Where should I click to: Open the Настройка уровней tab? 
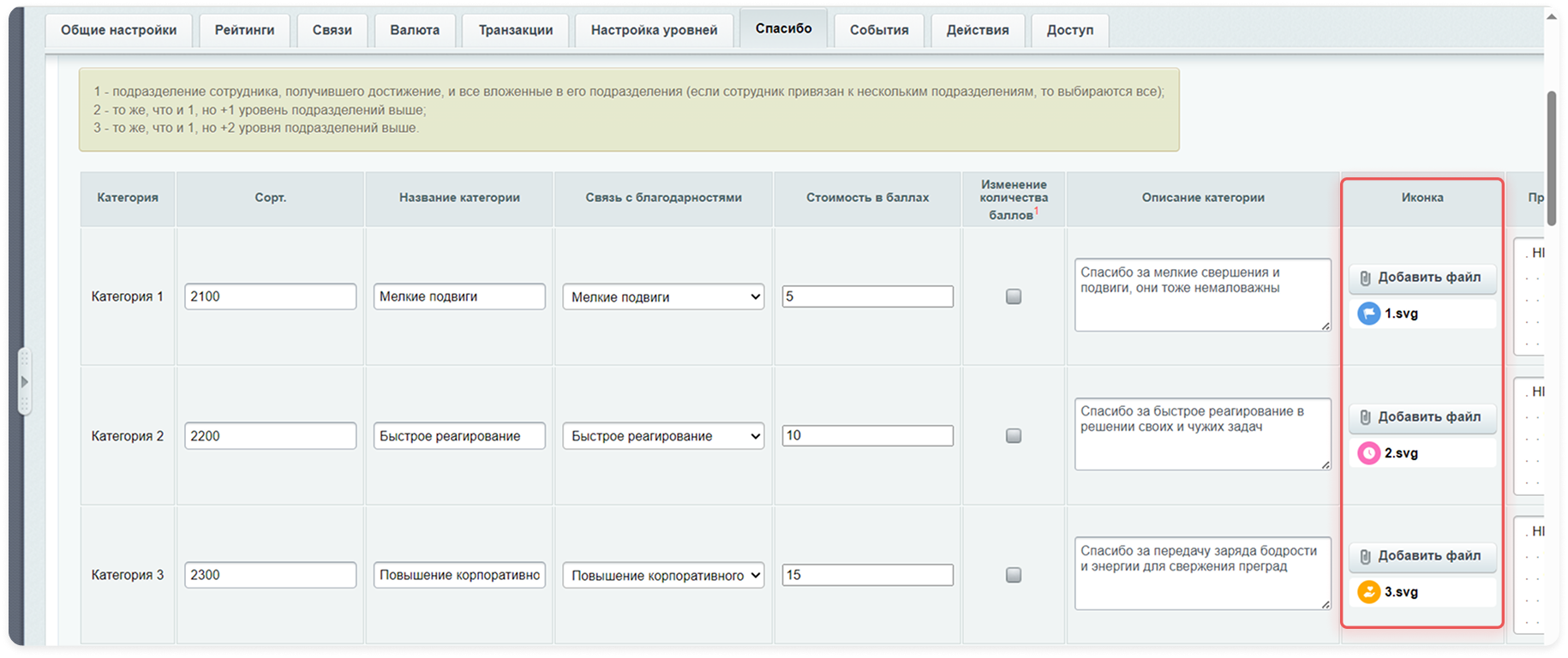(654, 30)
